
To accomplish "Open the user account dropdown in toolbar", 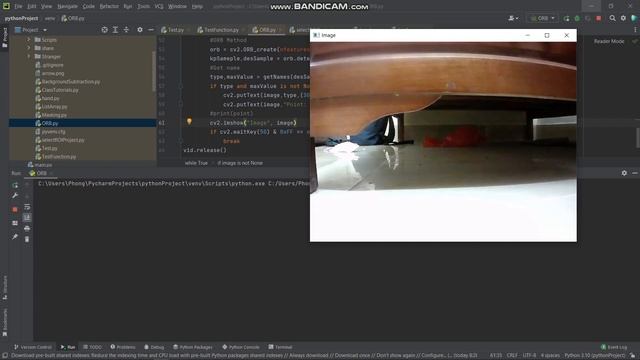I will coord(513,18).
